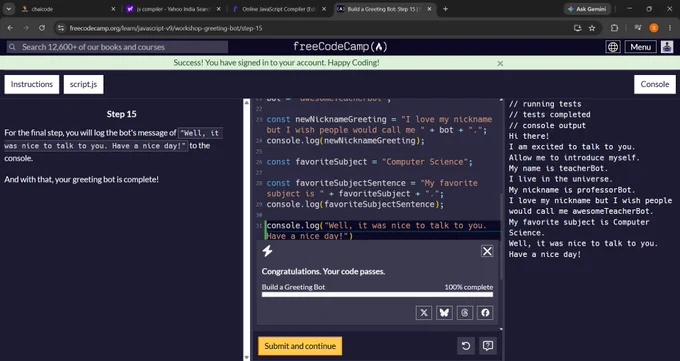The height and width of the screenshot is (361, 680).
Task: Click console.log(favoriteSubjectSentence) on line 29
Action: click(x=355, y=204)
